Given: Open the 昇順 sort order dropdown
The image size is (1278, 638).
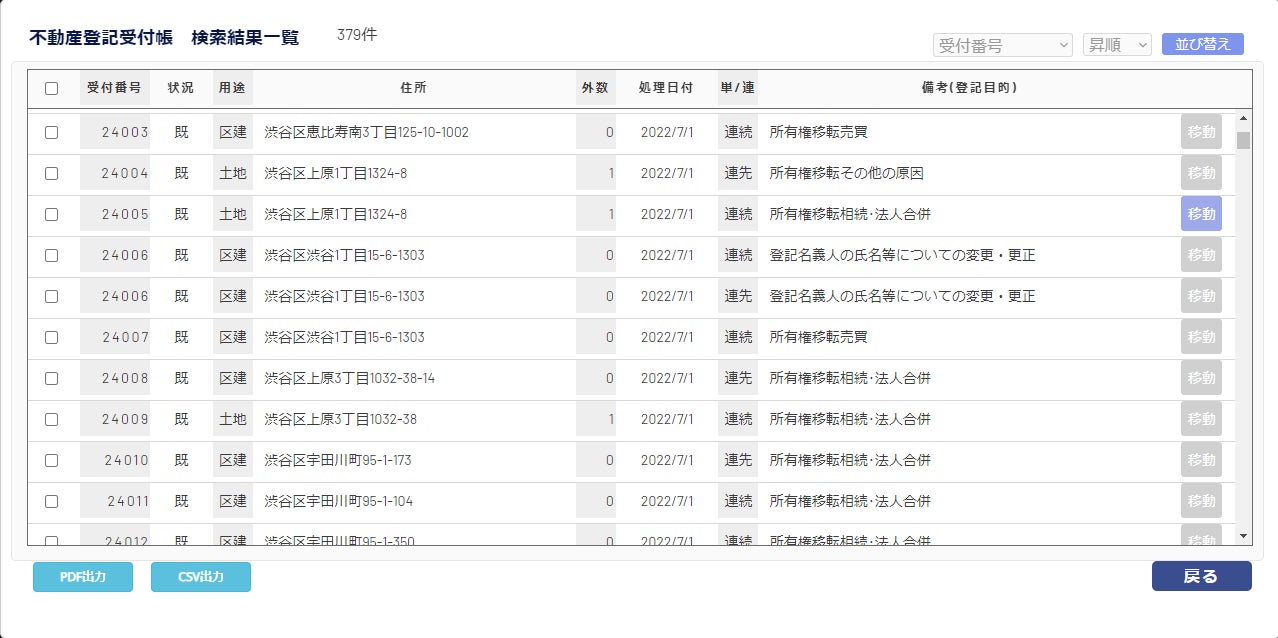Looking at the screenshot, I should point(1117,45).
